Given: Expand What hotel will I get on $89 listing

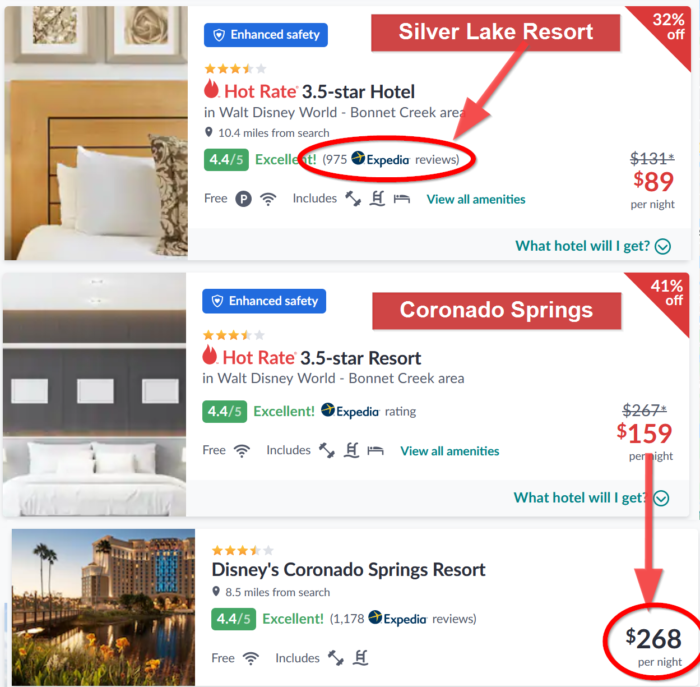Looking at the screenshot, I should [x=593, y=246].
